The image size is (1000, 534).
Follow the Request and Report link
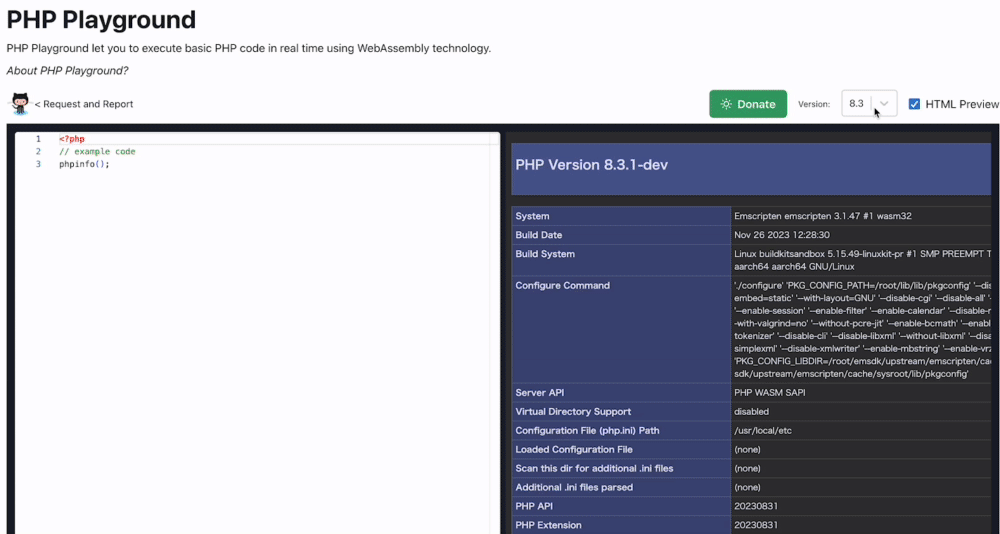click(x=84, y=104)
